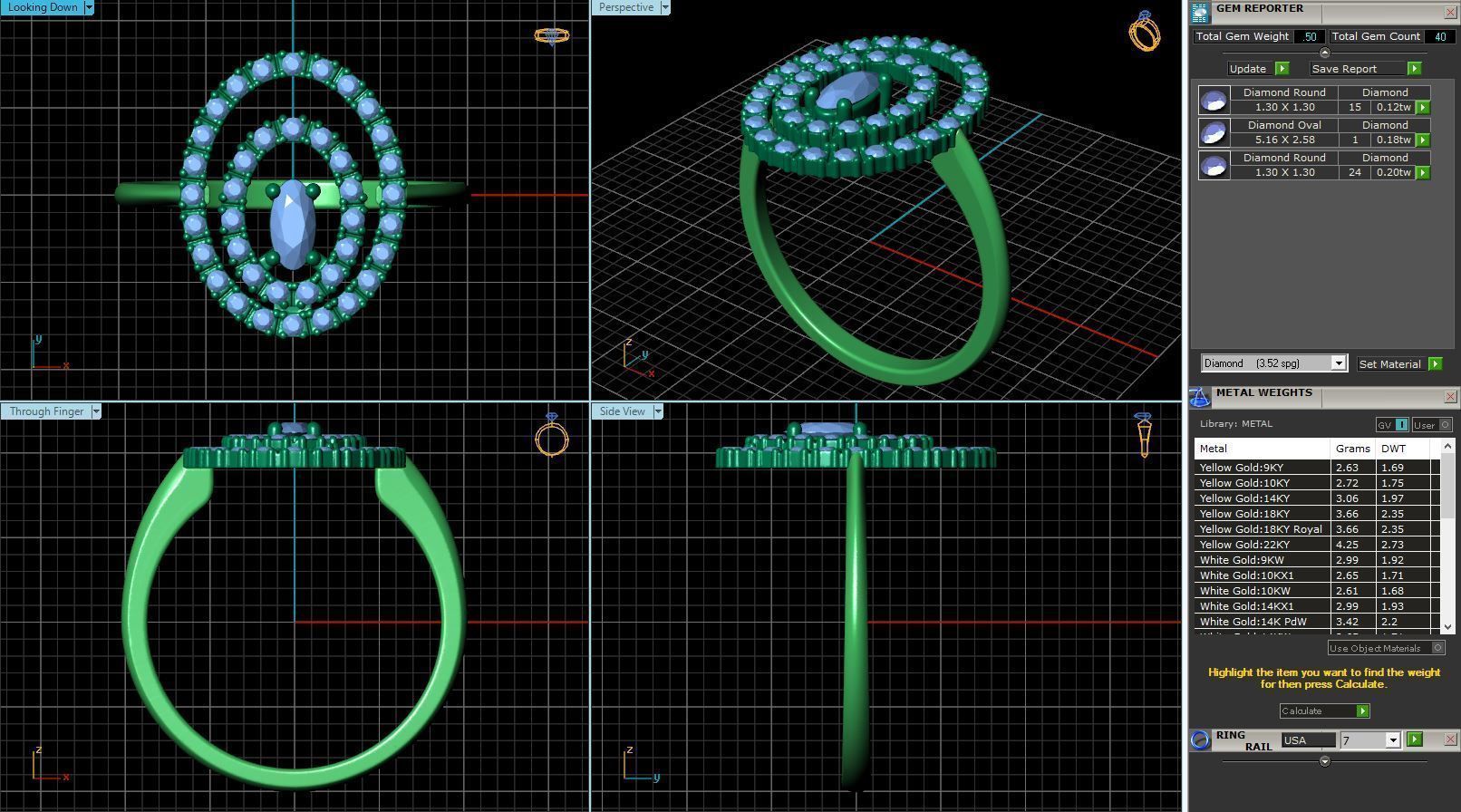This screenshot has width=1461, height=812.
Task: Click the metal list scrollbar down arrow
Action: pyautogui.click(x=1447, y=626)
